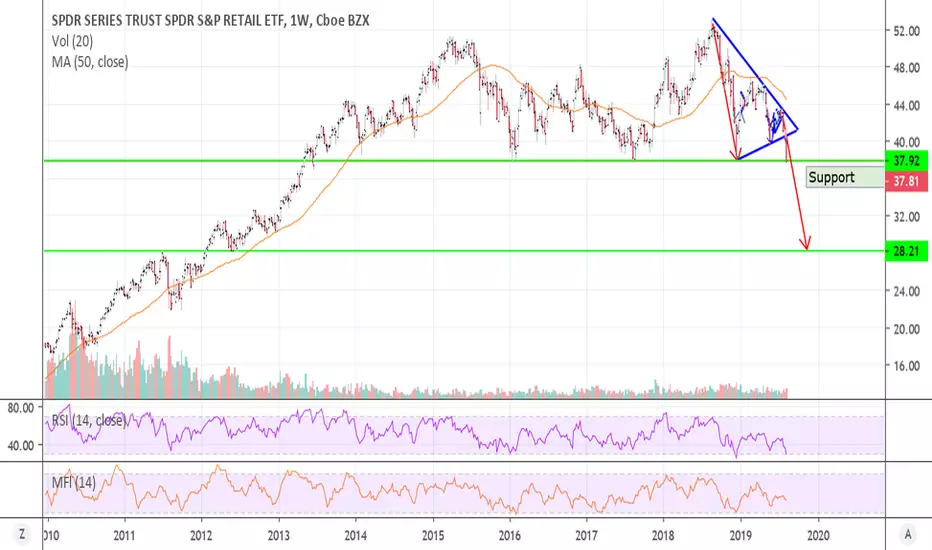Image resolution: width=932 pixels, height=550 pixels.
Task: Click the 40.00 main price axis value
Action: [x=906, y=142]
